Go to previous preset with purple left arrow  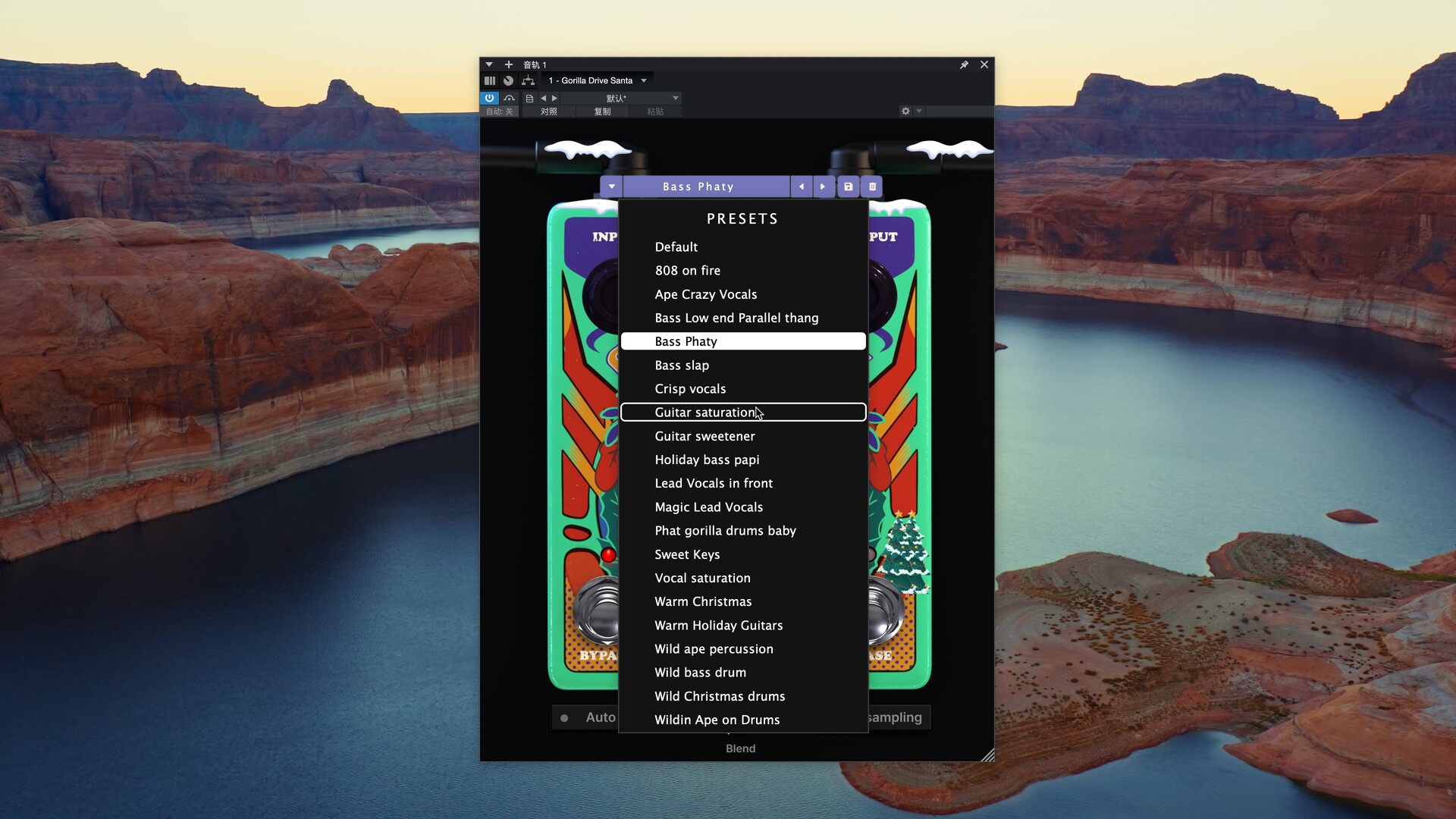point(801,187)
